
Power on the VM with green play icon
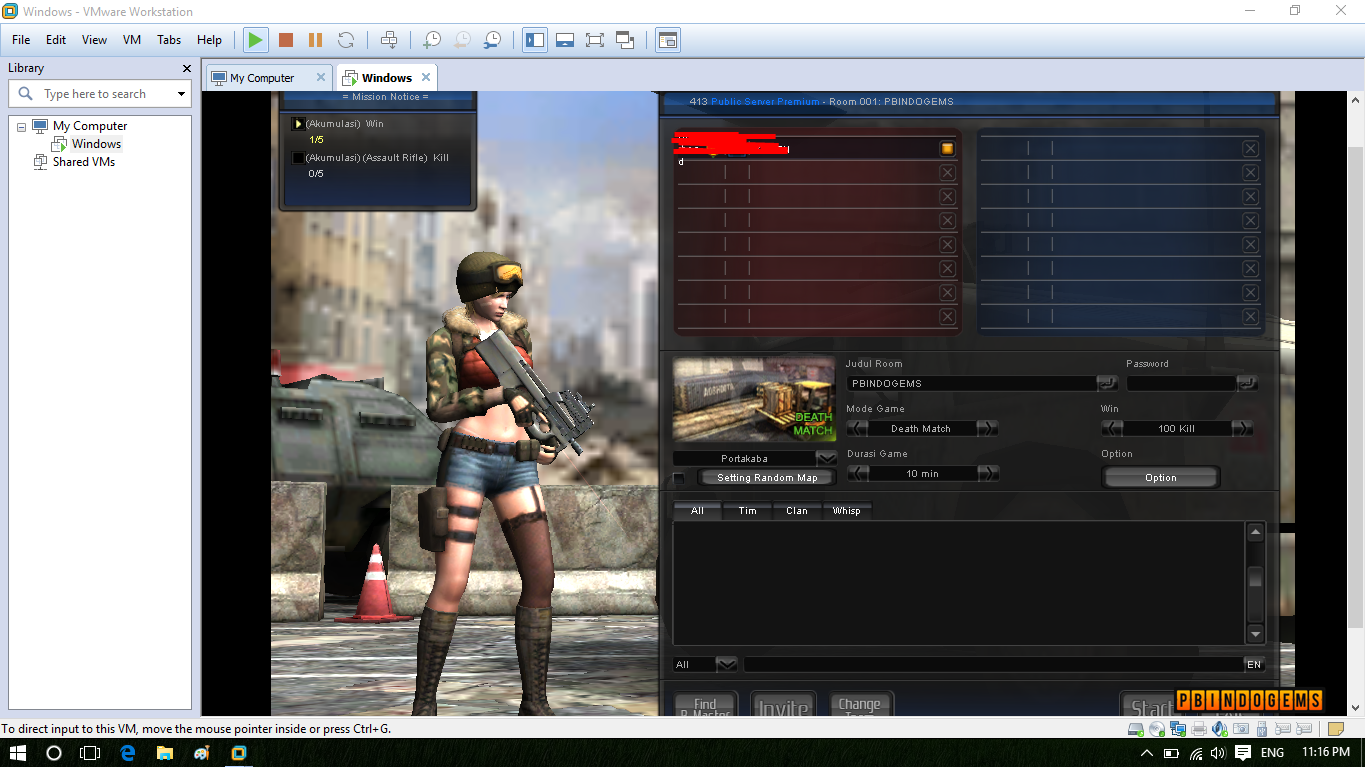coord(256,40)
